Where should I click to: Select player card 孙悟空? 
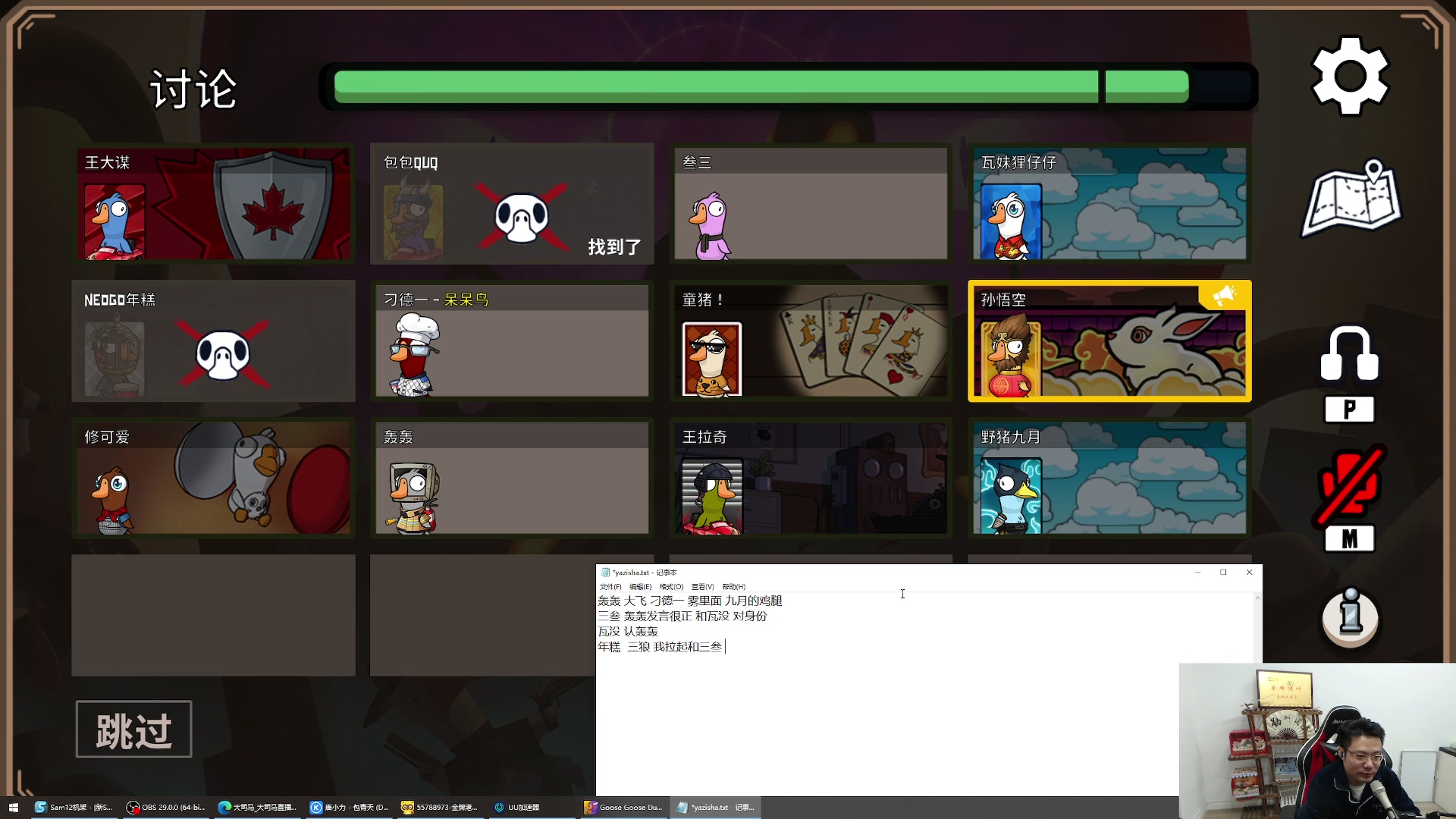click(x=1109, y=340)
